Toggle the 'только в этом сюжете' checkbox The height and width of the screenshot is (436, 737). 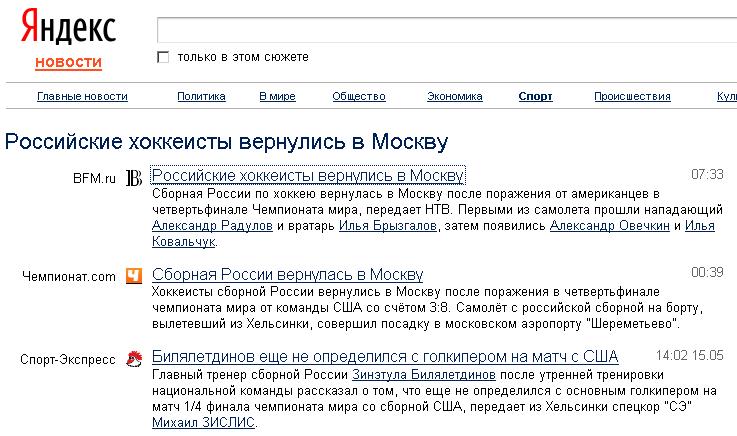[163, 57]
